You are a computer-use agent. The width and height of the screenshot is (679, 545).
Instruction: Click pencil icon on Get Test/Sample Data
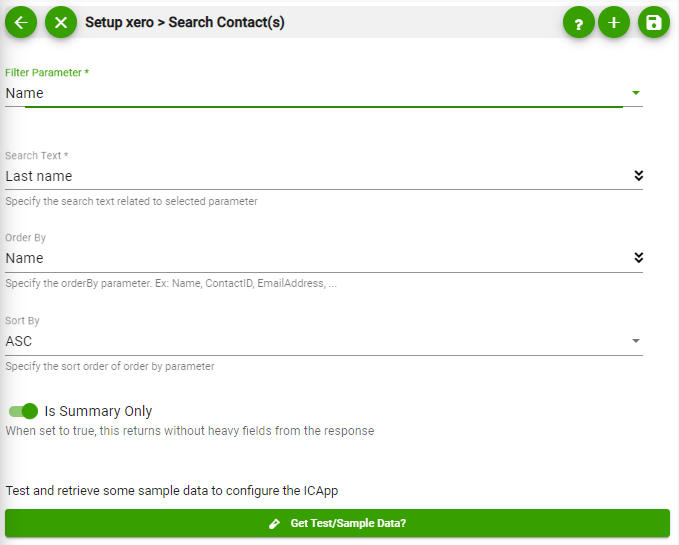tap(275, 523)
